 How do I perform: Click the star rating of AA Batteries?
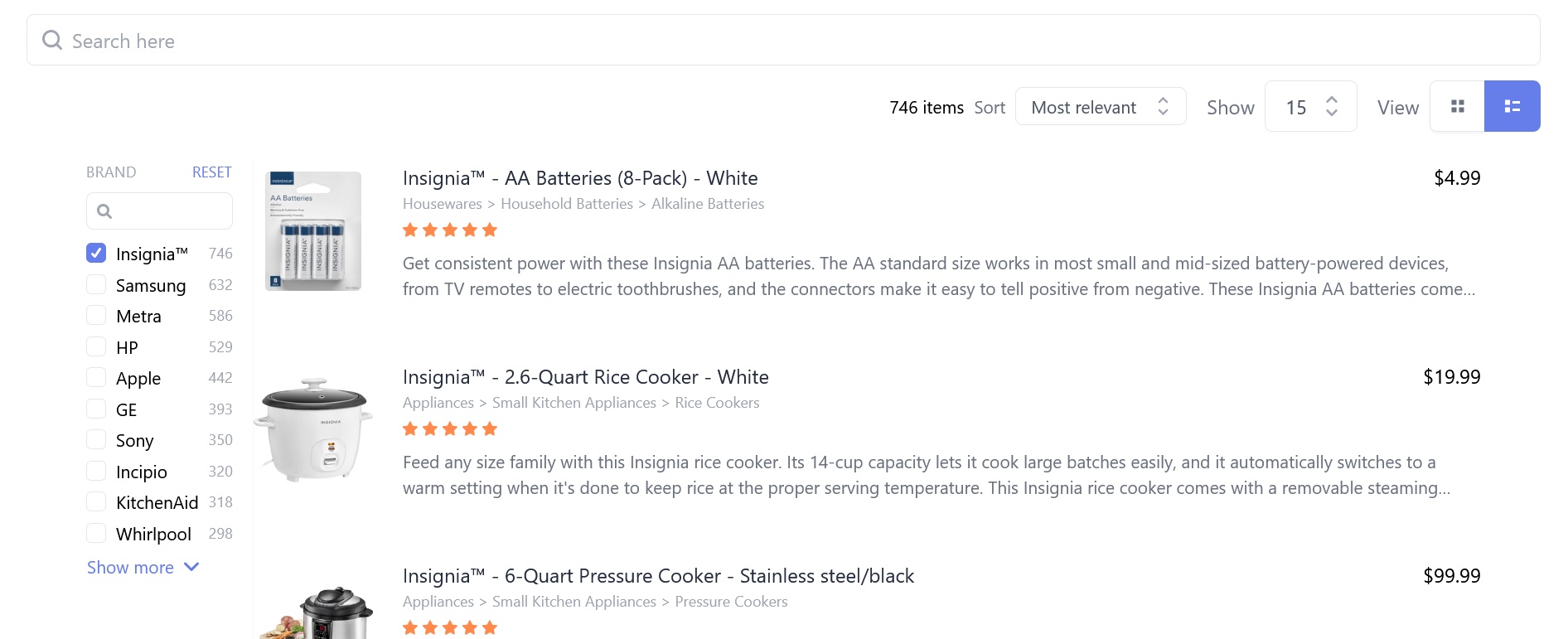[450, 230]
